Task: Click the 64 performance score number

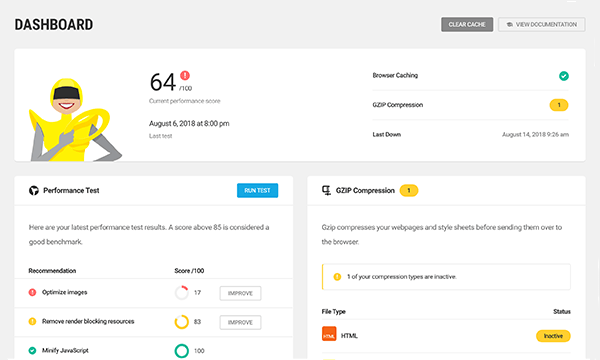Action: pyautogui.click(x=163, y=82)
